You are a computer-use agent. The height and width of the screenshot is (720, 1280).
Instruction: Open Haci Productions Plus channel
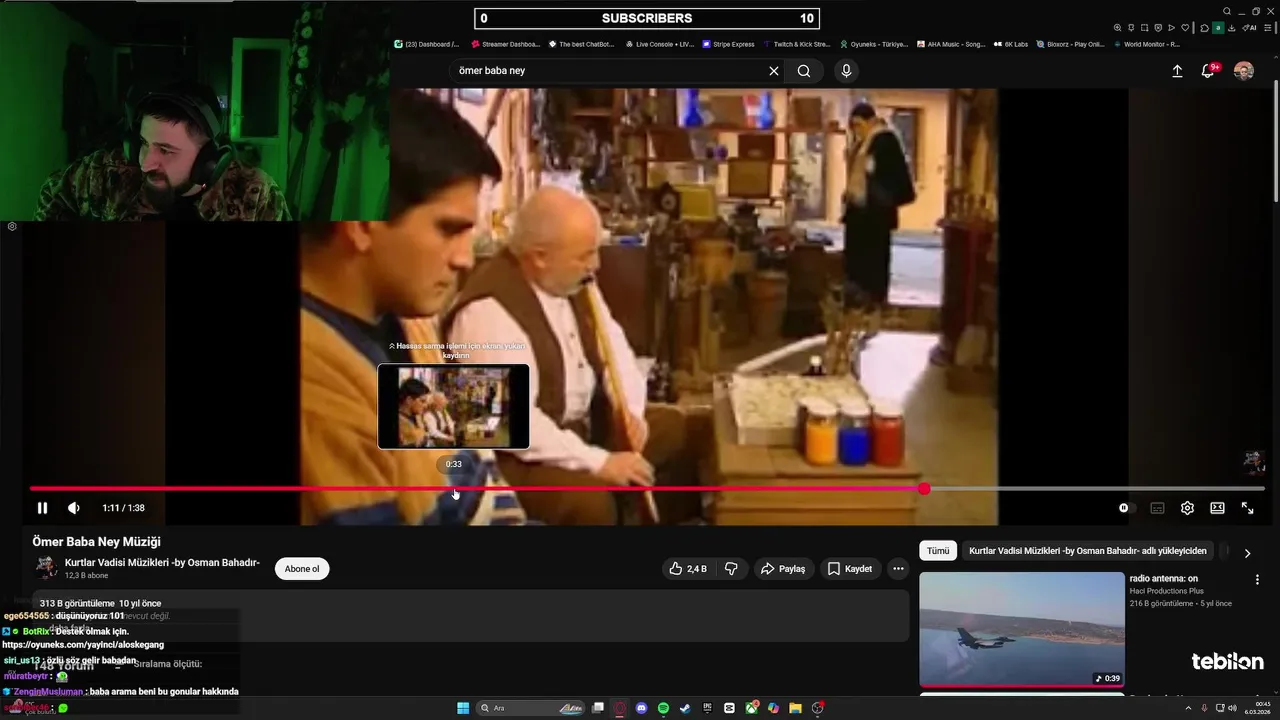click(x=1166, y=591)
